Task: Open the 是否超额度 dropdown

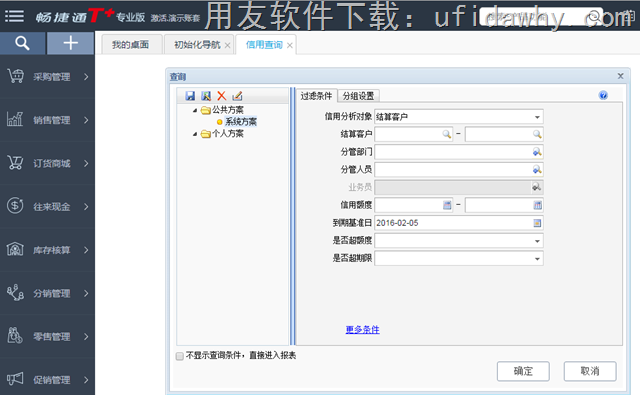Action: 537,241
